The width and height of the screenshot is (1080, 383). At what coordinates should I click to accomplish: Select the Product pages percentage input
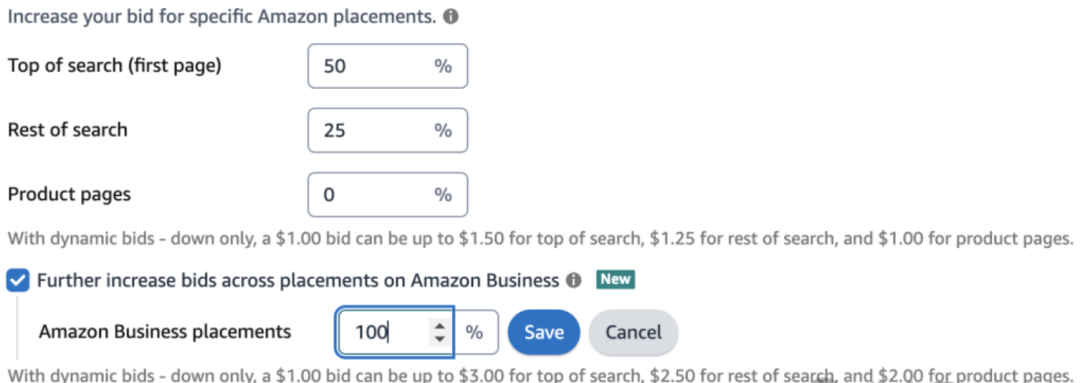388,195
